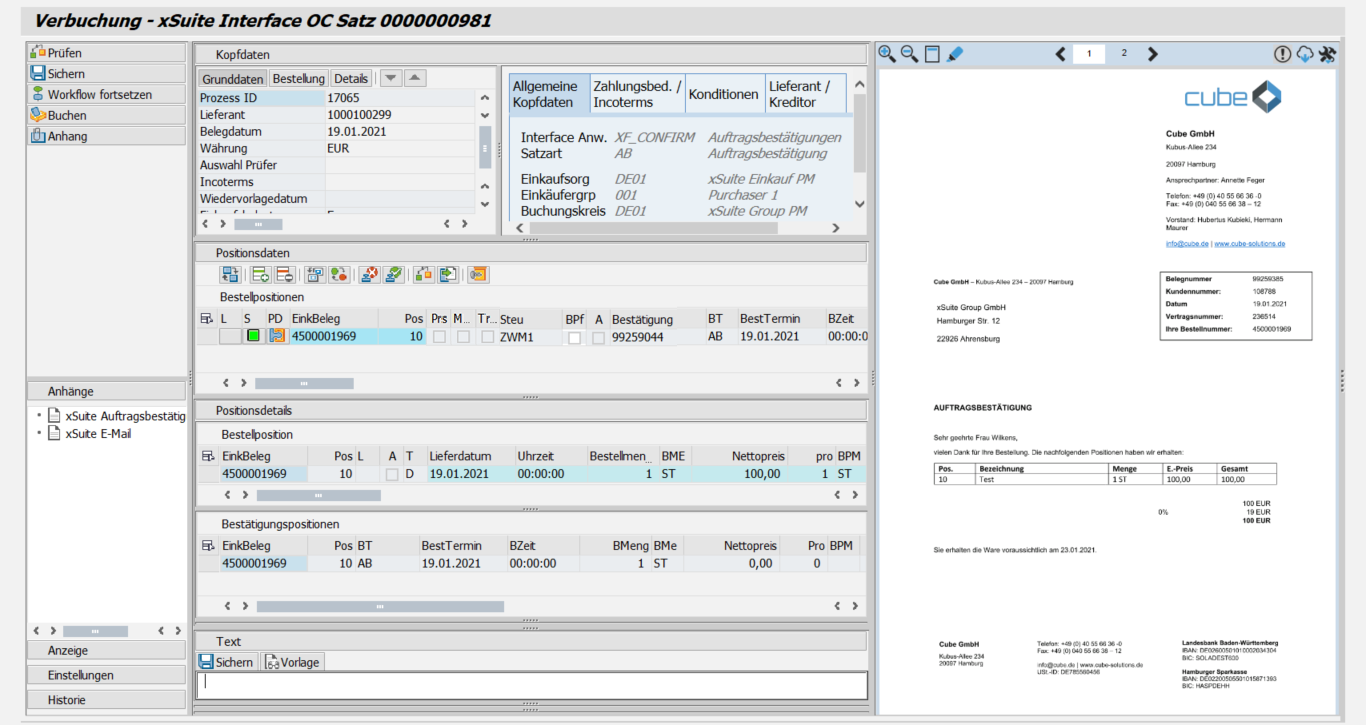Open the Bestellpositionen table layout selector icon

tap(207, 319)
